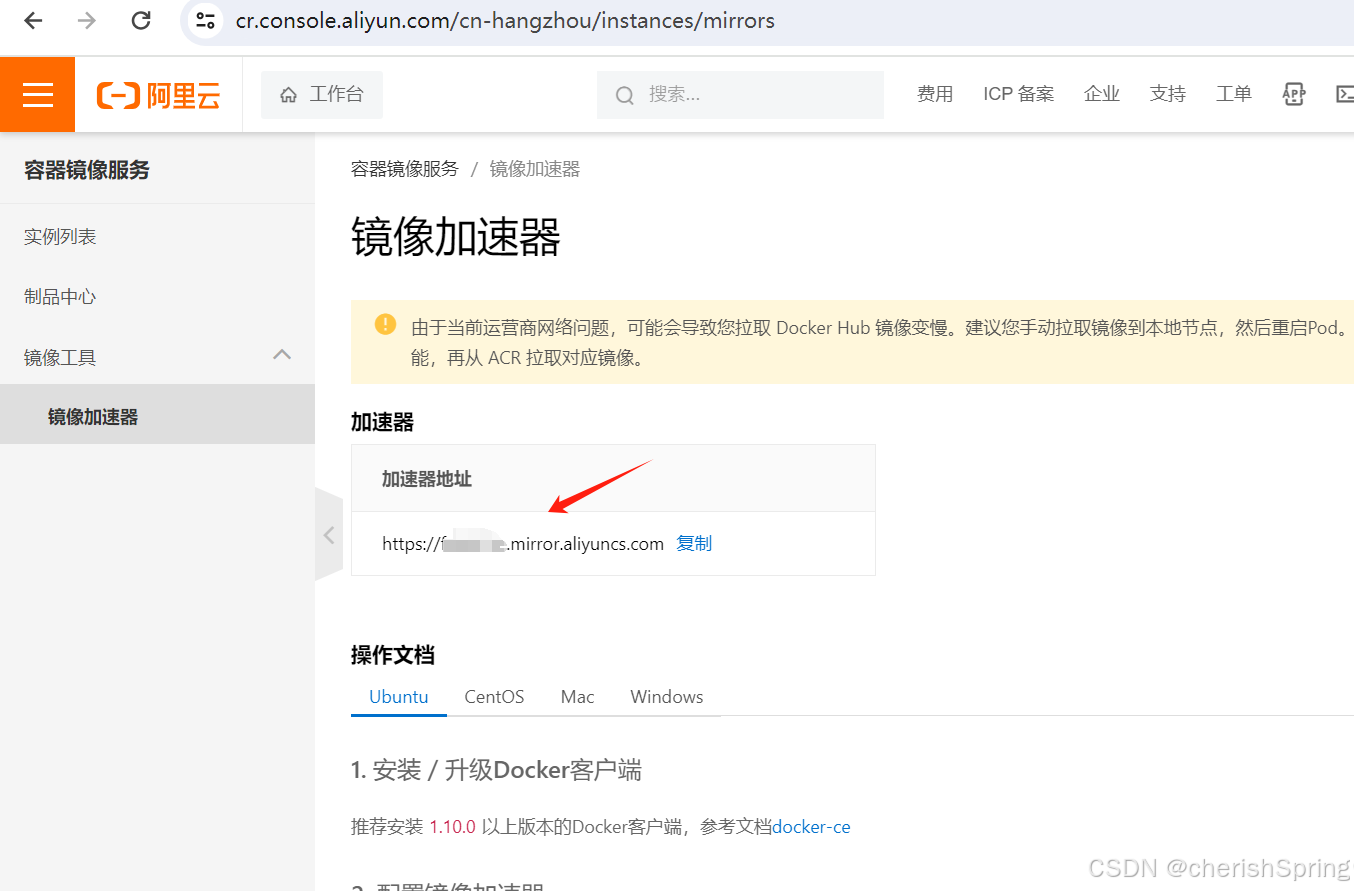This screenshot has width=1354, height=891.
Task: Go forward in browser history
Action: click(x=87, y=20)
